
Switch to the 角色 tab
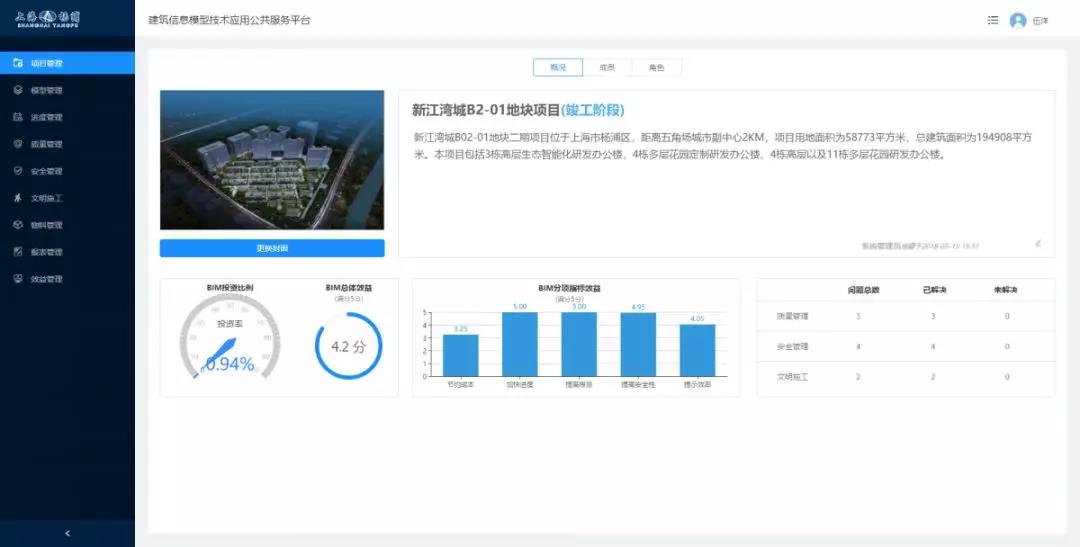(x=656, y=67)
